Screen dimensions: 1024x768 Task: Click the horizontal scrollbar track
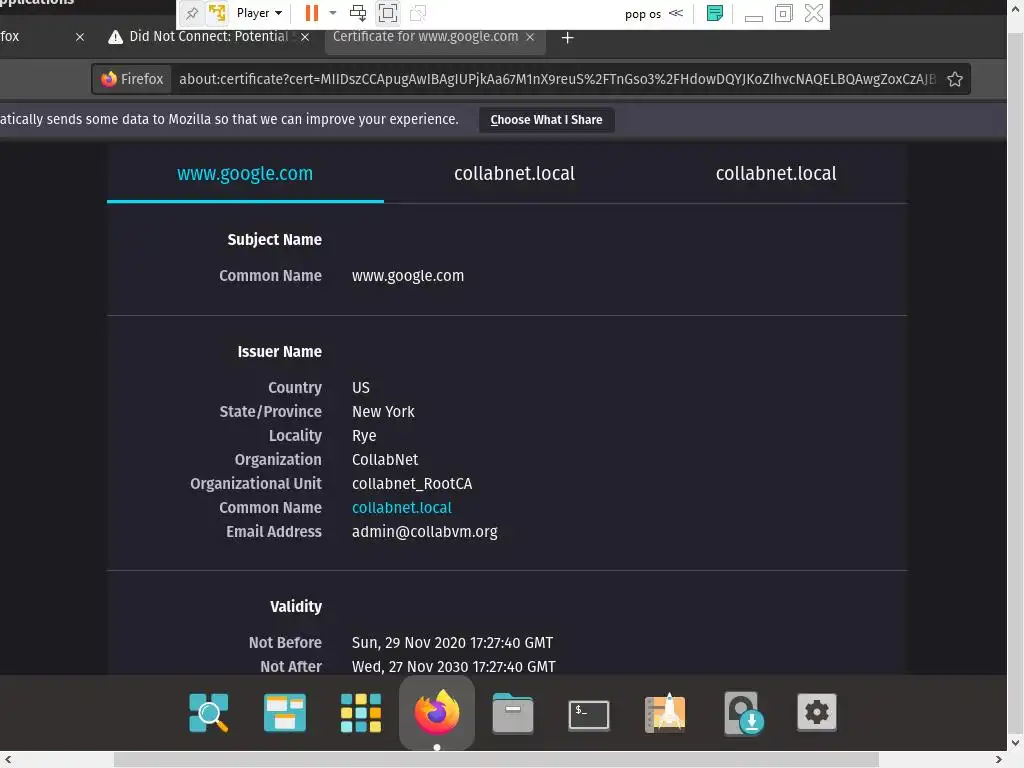click(496, 760)
